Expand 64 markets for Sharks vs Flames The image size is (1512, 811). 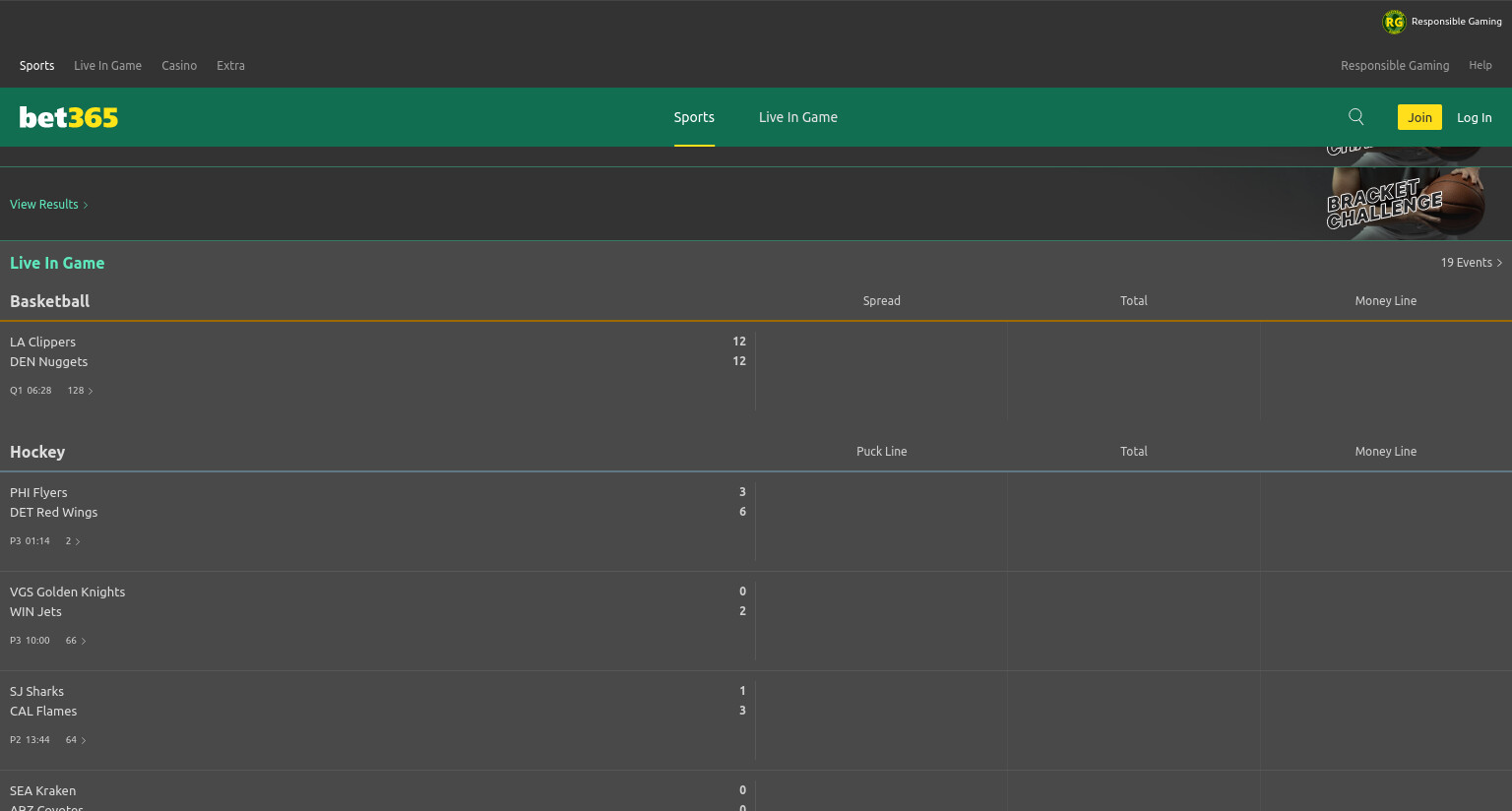point(76,740)
